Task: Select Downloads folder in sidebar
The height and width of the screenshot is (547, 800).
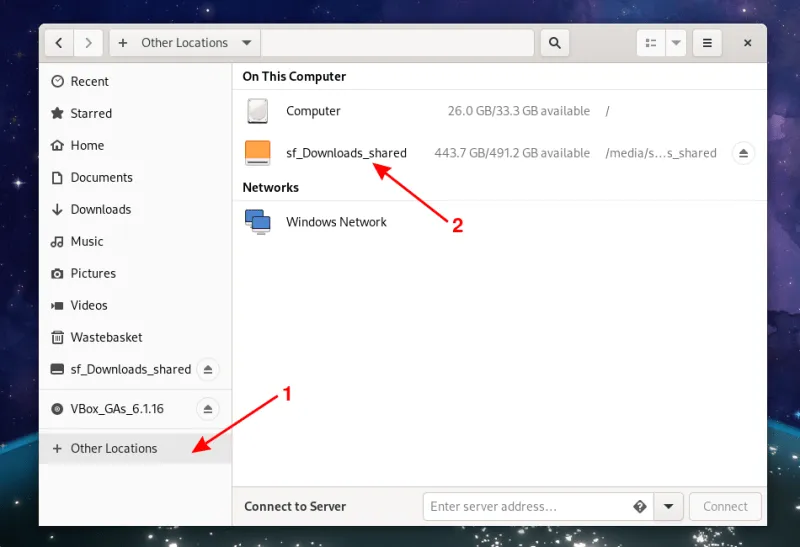Action: (100, 210)
